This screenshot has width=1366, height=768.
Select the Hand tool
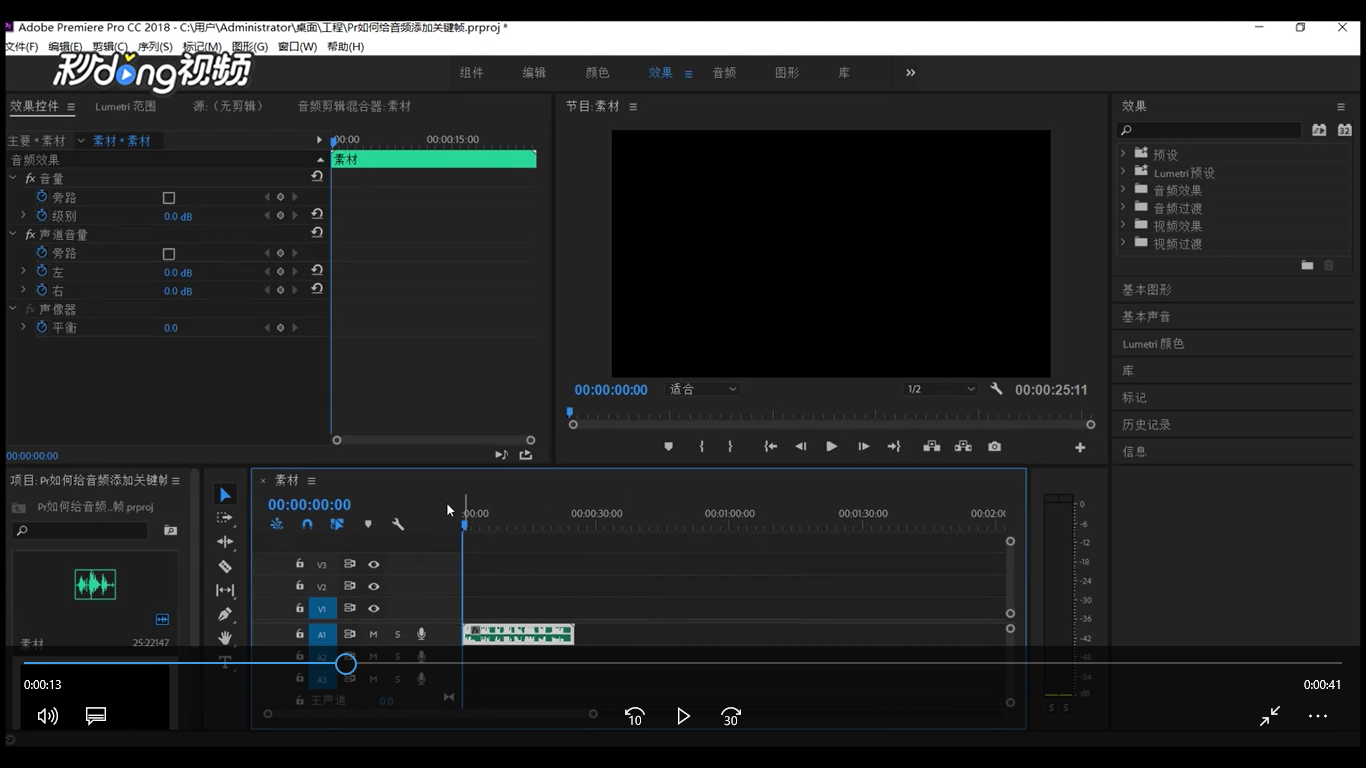[225, 638]
